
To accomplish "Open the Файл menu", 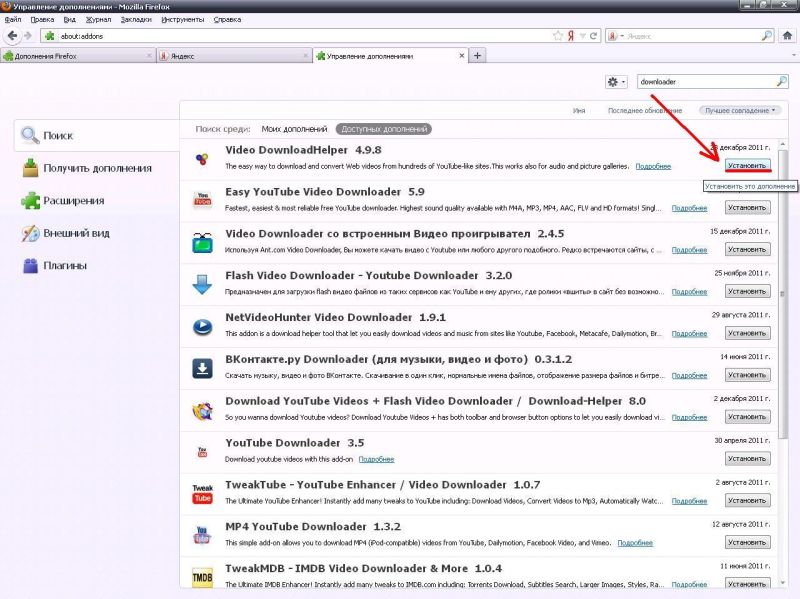I will [x=13, y=19].
